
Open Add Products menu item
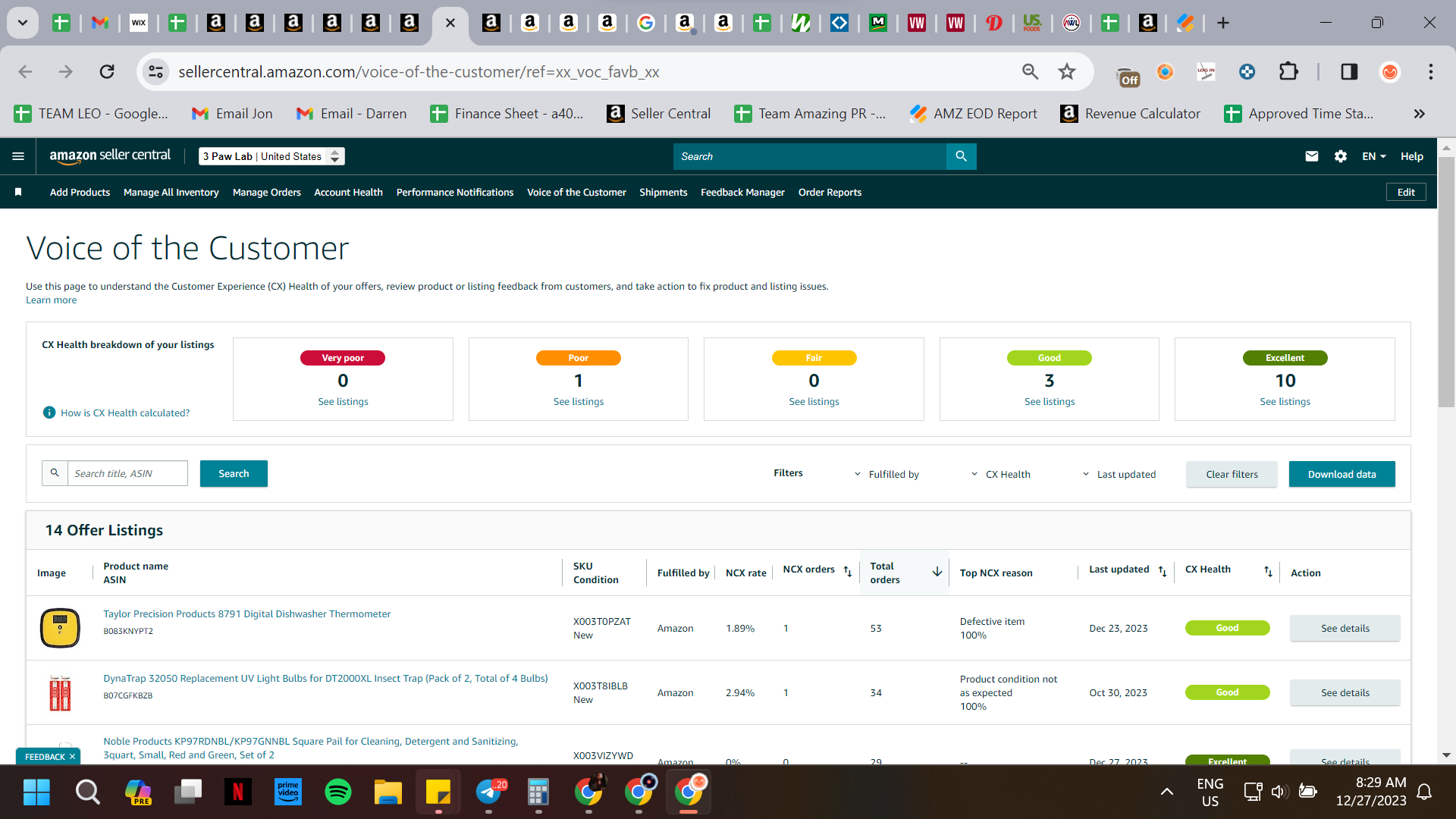click(80, 193)
